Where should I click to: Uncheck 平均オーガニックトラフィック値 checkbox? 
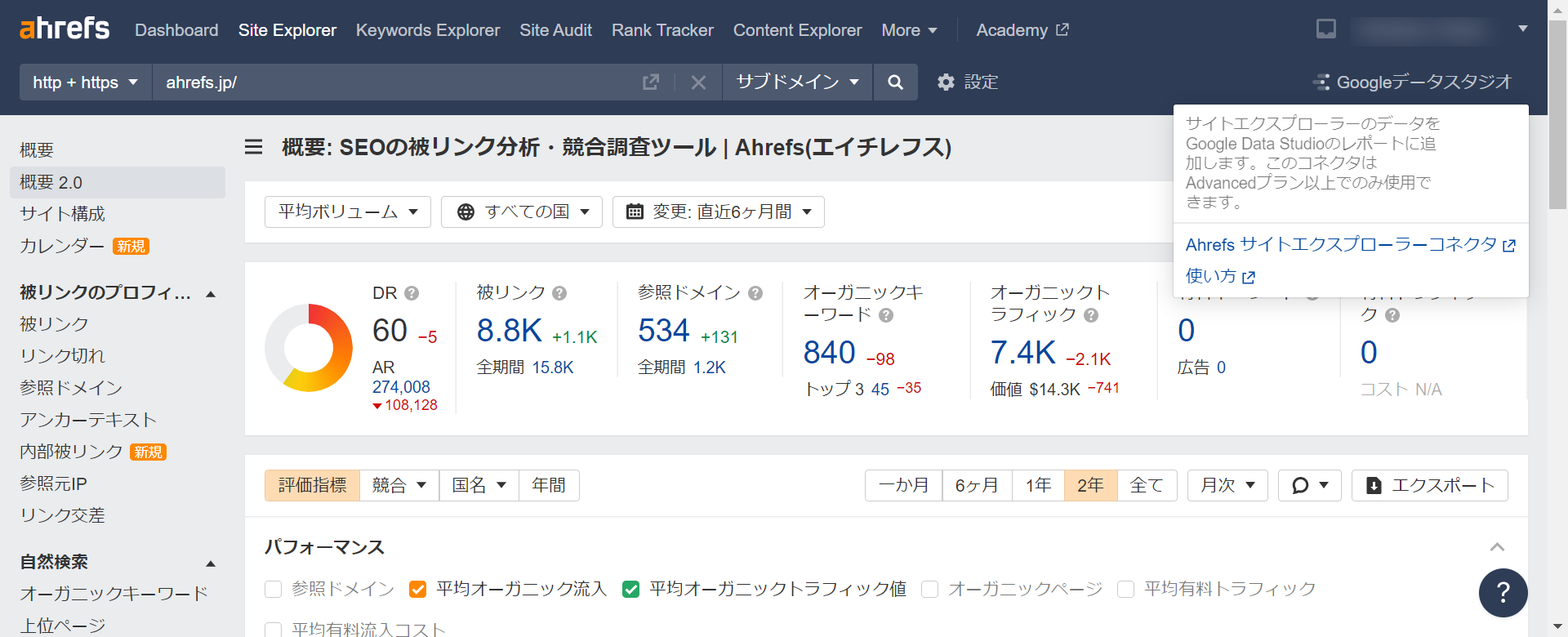click(630, 590)
